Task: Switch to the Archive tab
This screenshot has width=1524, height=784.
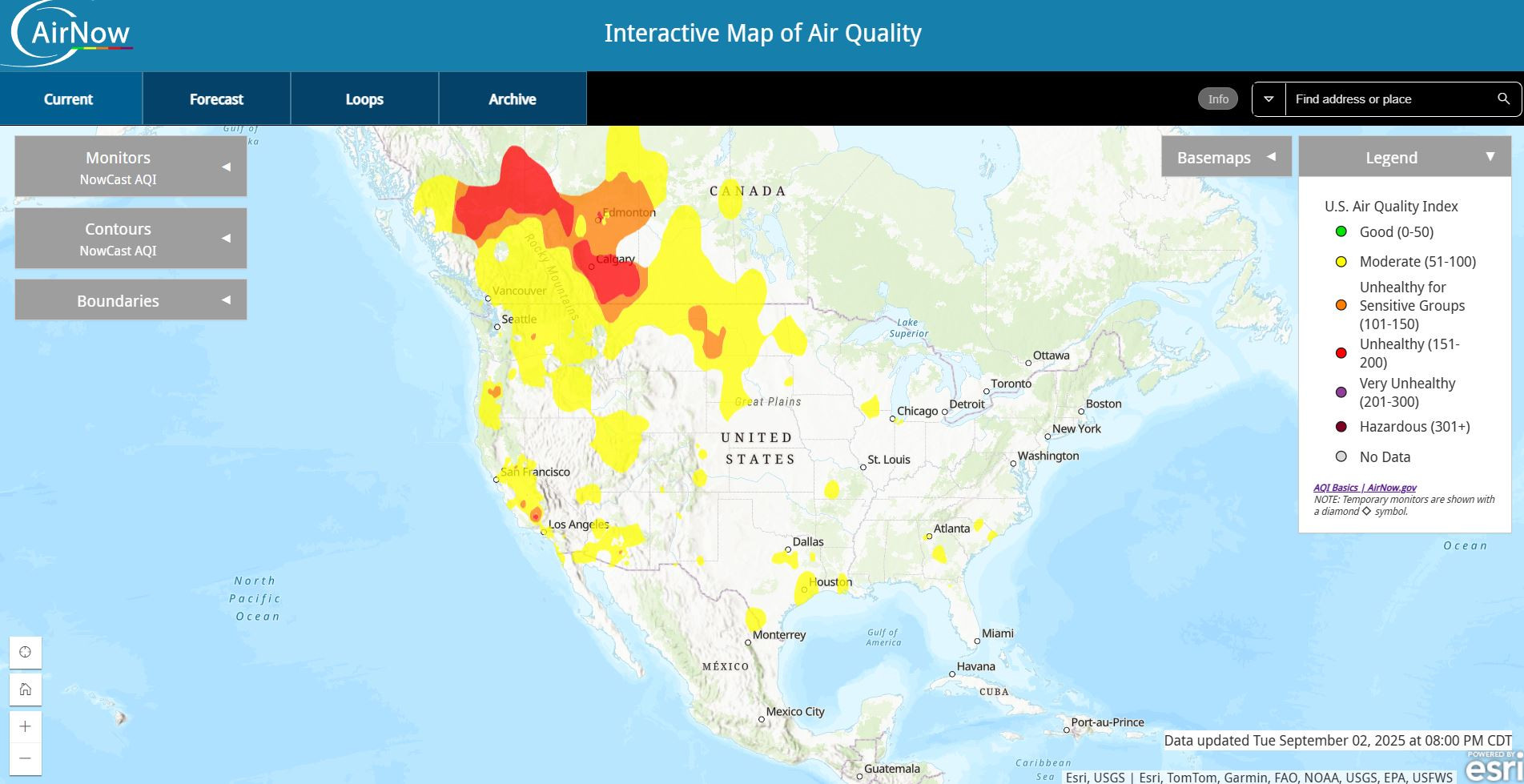Action: pos(513,99)
